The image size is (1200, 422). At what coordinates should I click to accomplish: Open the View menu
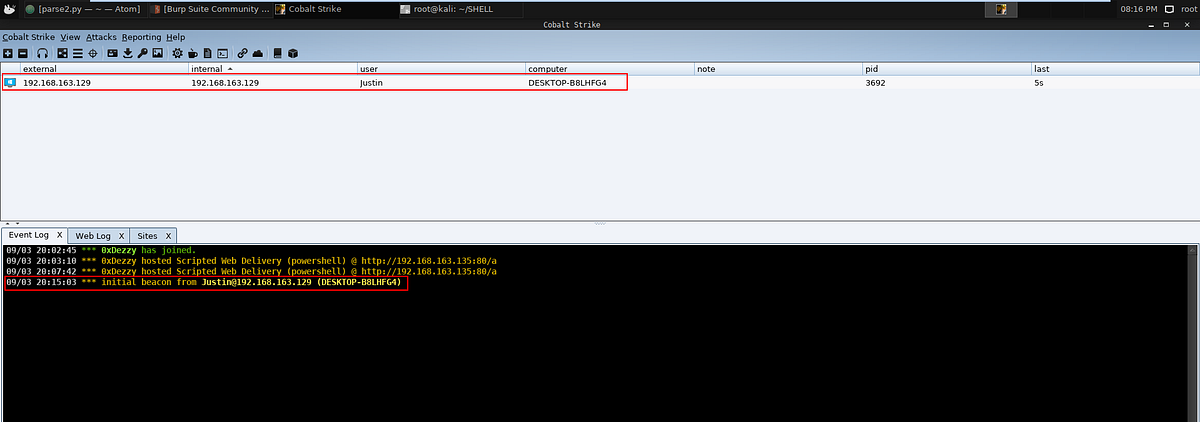click(71, 37)
